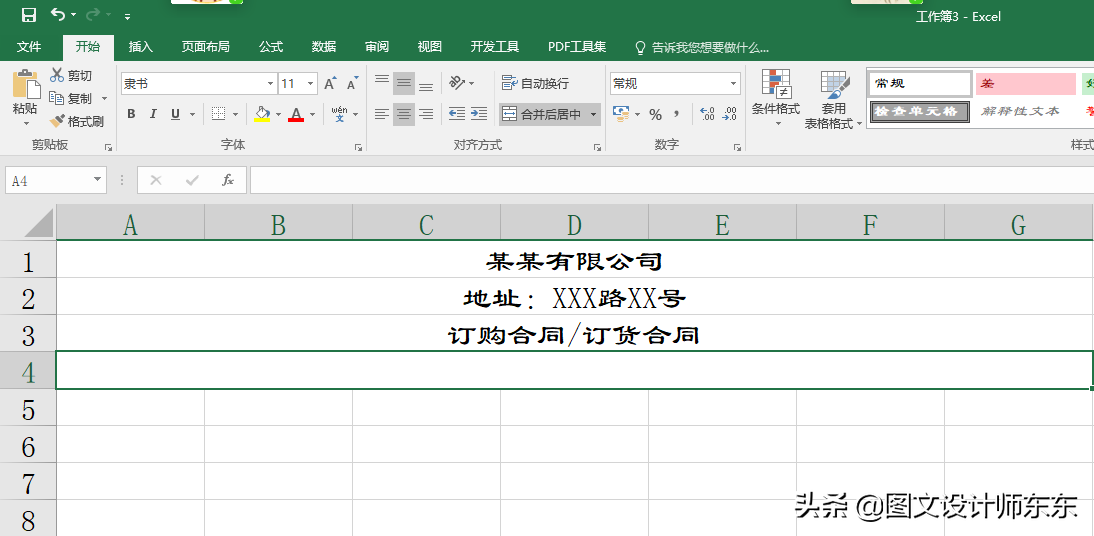This screenshot has height=536, width=1094.
Task: Switch to the 页面布局 tab
Action: 205,47
